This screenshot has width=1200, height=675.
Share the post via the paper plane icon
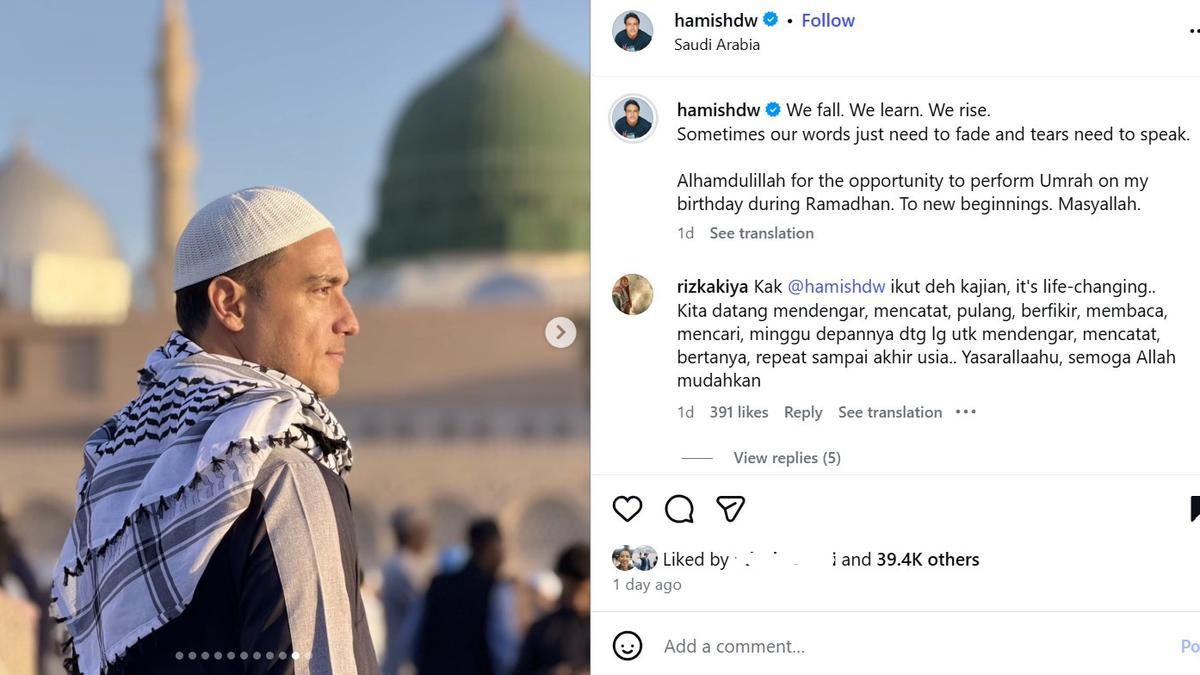pyautogui.click(x=730, y=509)
